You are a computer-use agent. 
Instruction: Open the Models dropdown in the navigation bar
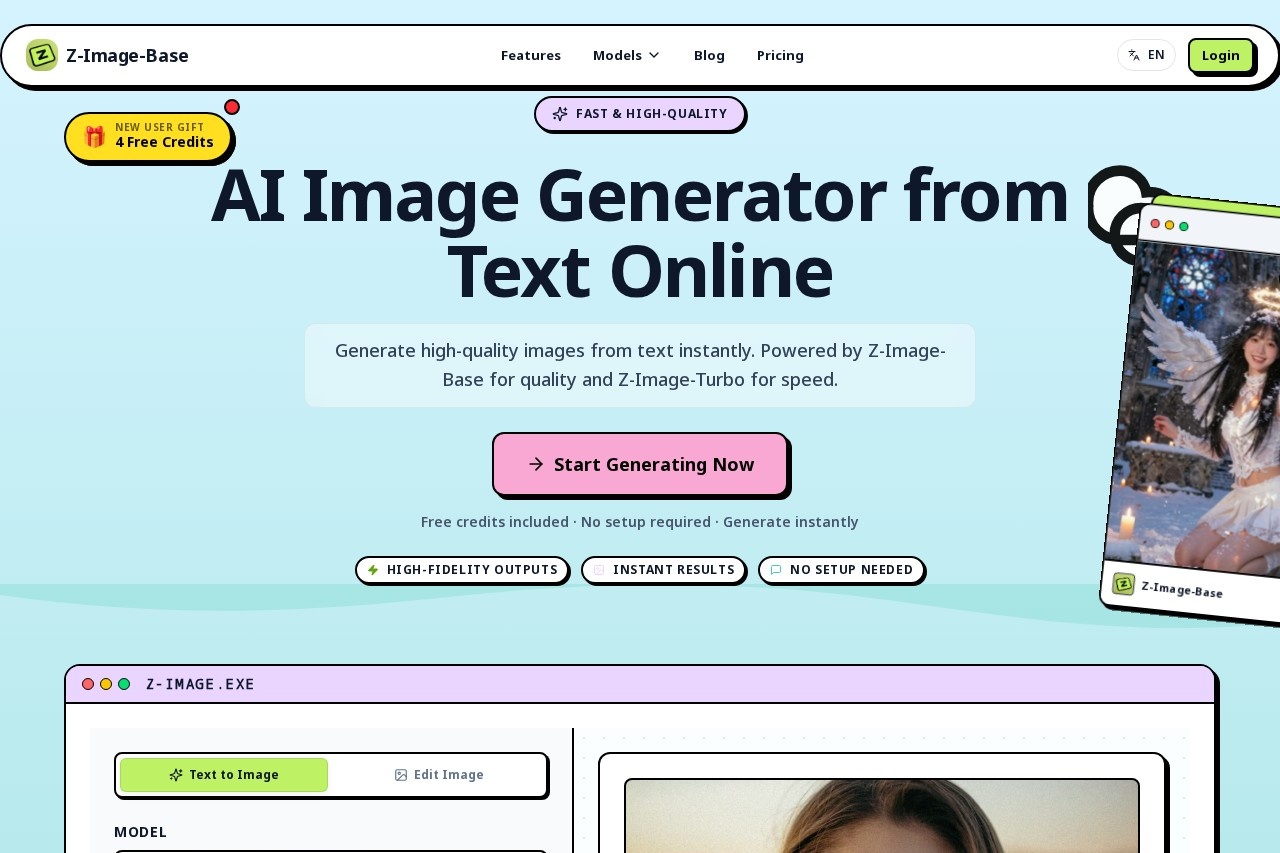[626, 55]
